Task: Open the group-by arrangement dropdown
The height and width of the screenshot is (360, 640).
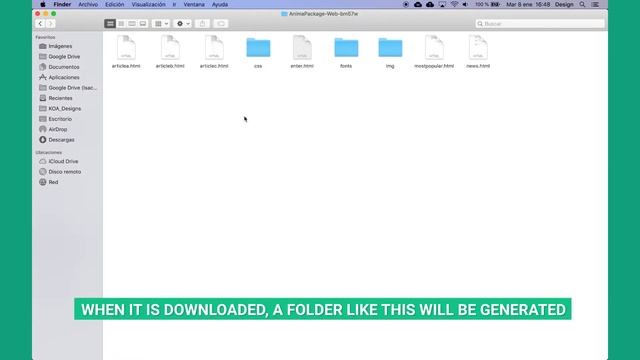Action: point(161,24)
